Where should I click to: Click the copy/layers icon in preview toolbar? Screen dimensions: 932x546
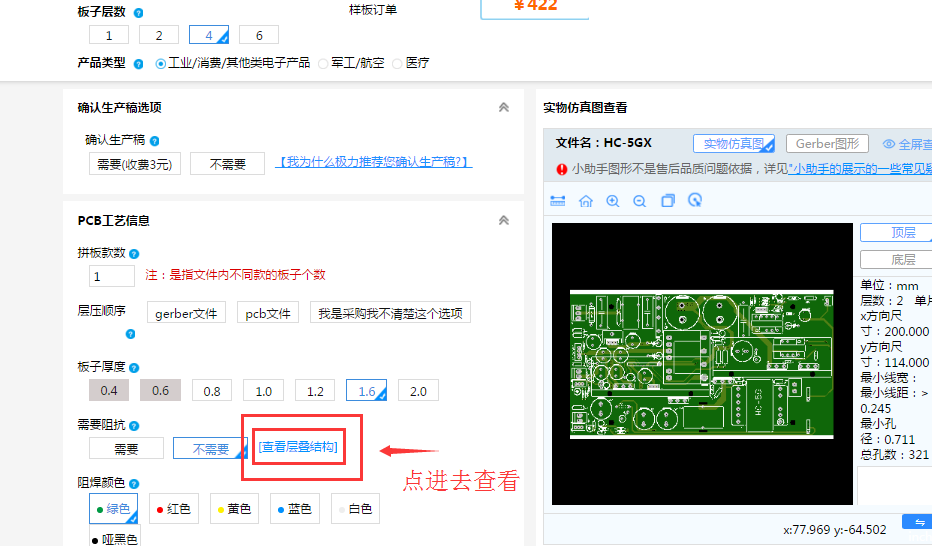(x=668, y=201)
